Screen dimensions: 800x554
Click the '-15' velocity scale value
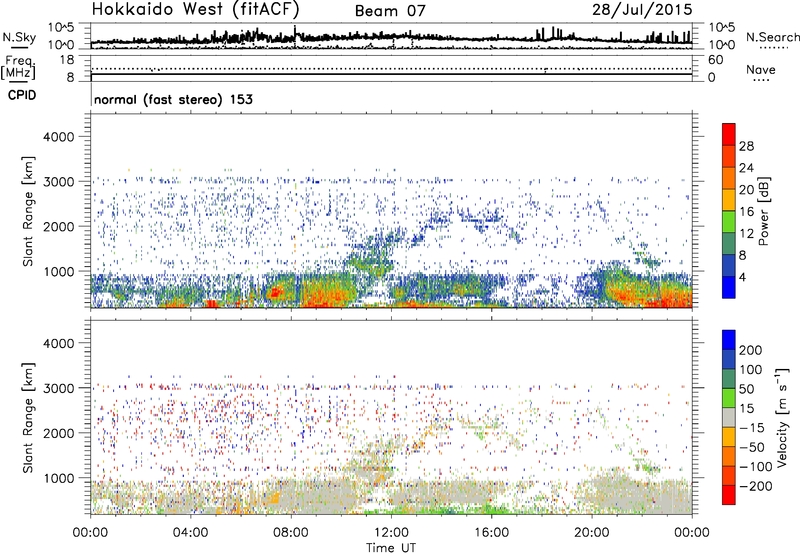(x=752, y=428)
